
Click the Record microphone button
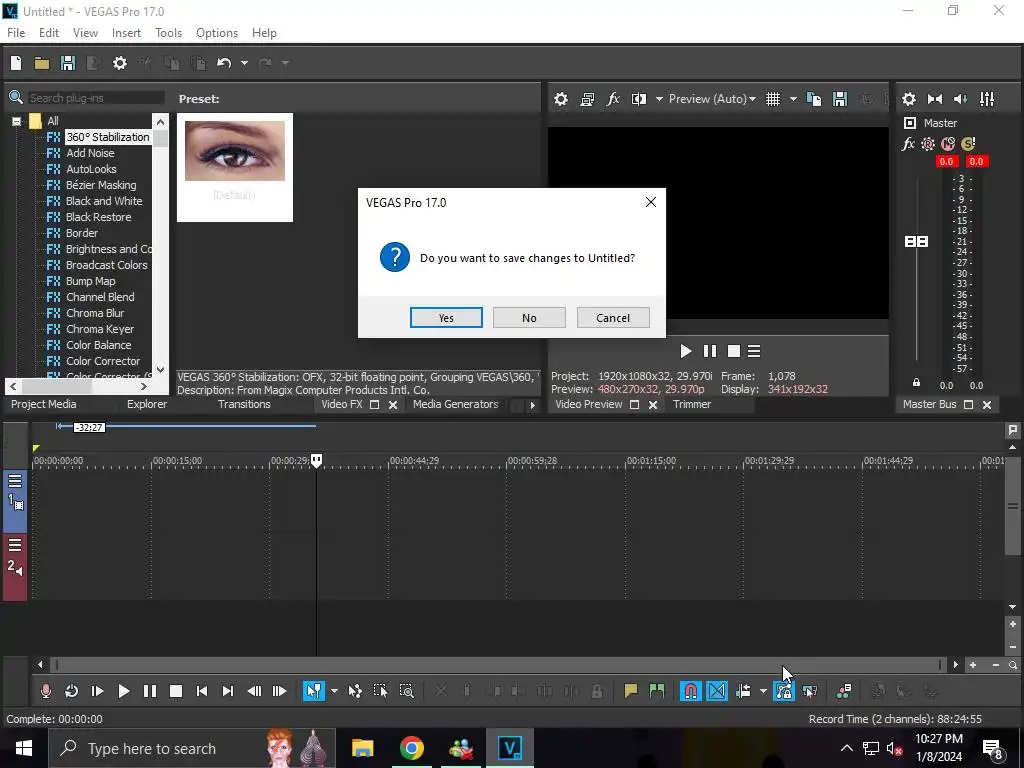[x=46, y=691]
